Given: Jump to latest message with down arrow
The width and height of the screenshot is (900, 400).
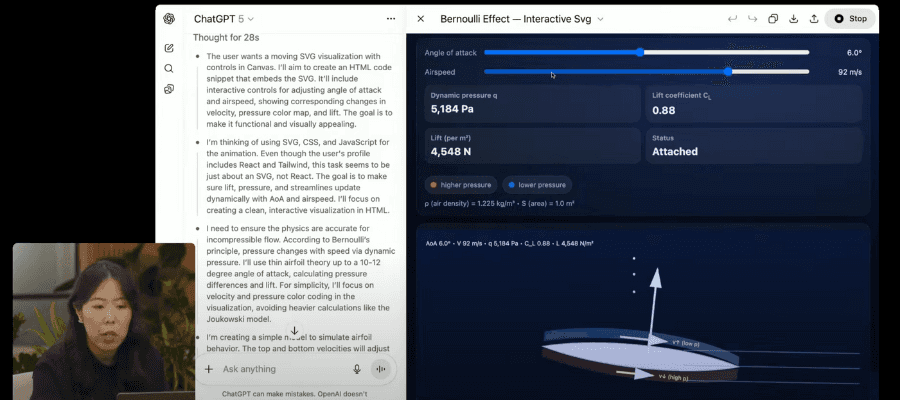Looking at the screenshot, I should pos(294,331).
